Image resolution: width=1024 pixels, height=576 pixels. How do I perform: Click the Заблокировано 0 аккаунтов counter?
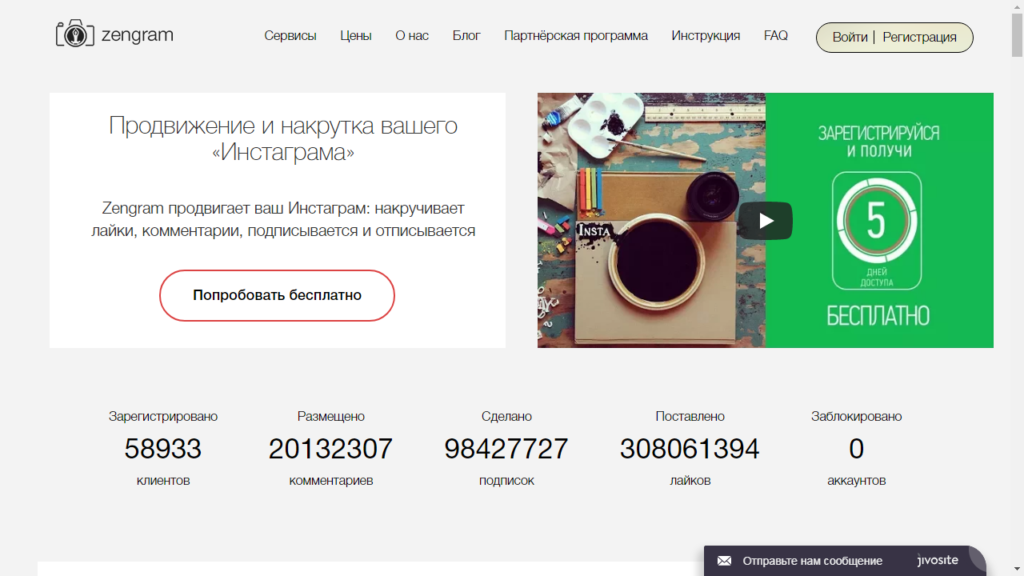[856, 449]
